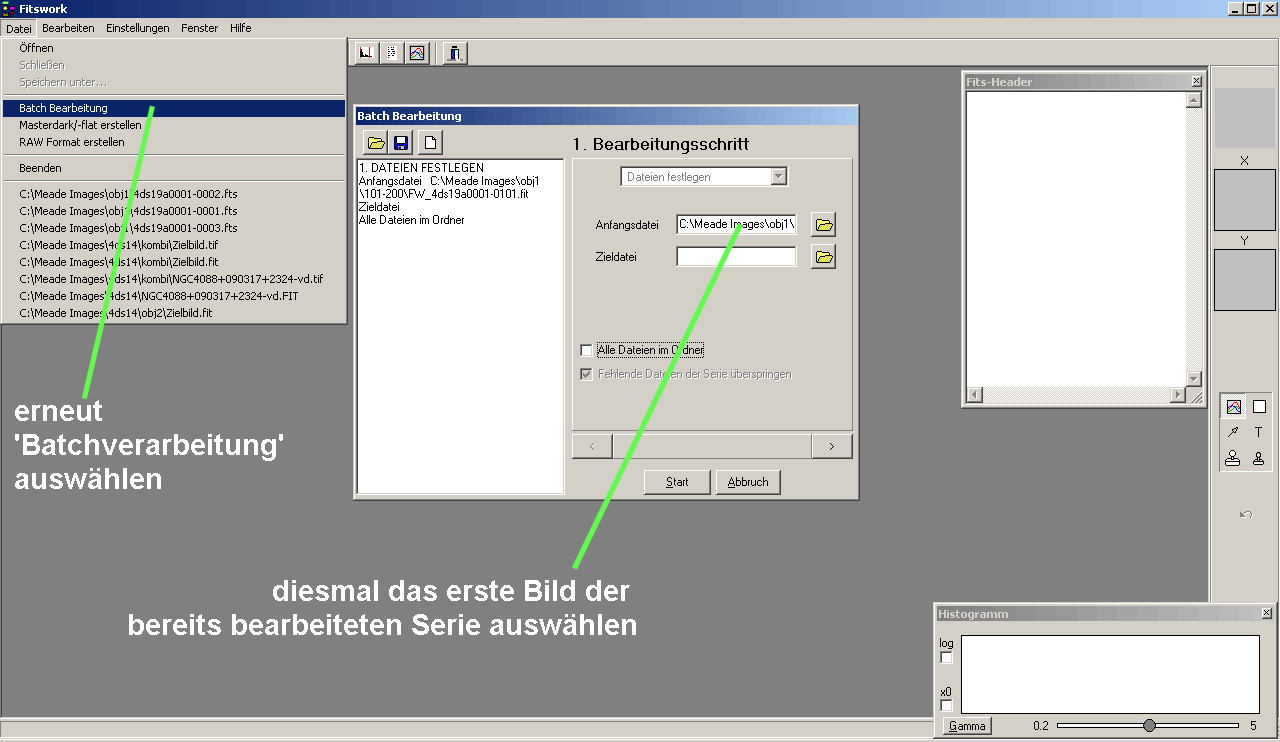Open the 'Dateien festlegen' dropdown
1280x742 pixels.
point(778,177)
